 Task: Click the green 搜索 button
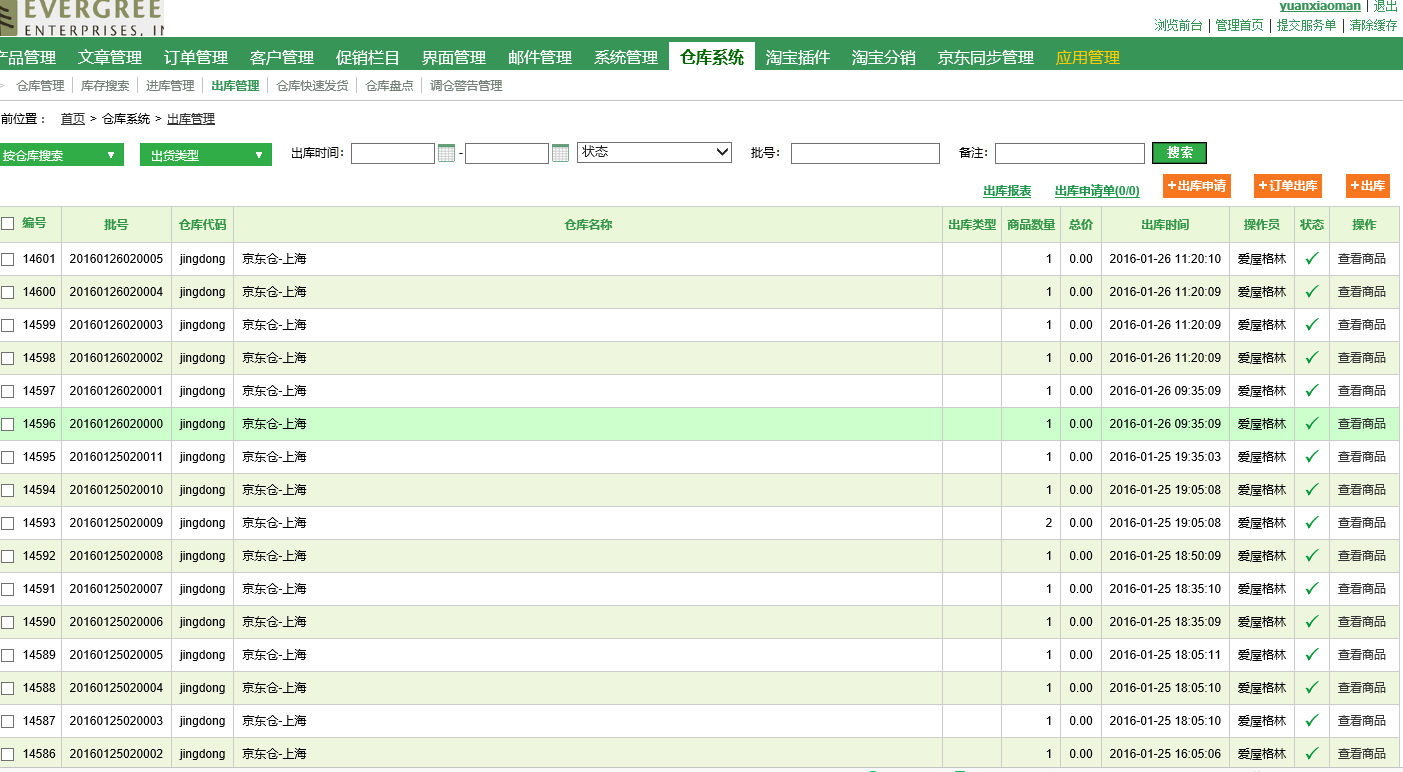pyautogui.click(x=1179, y=153)
